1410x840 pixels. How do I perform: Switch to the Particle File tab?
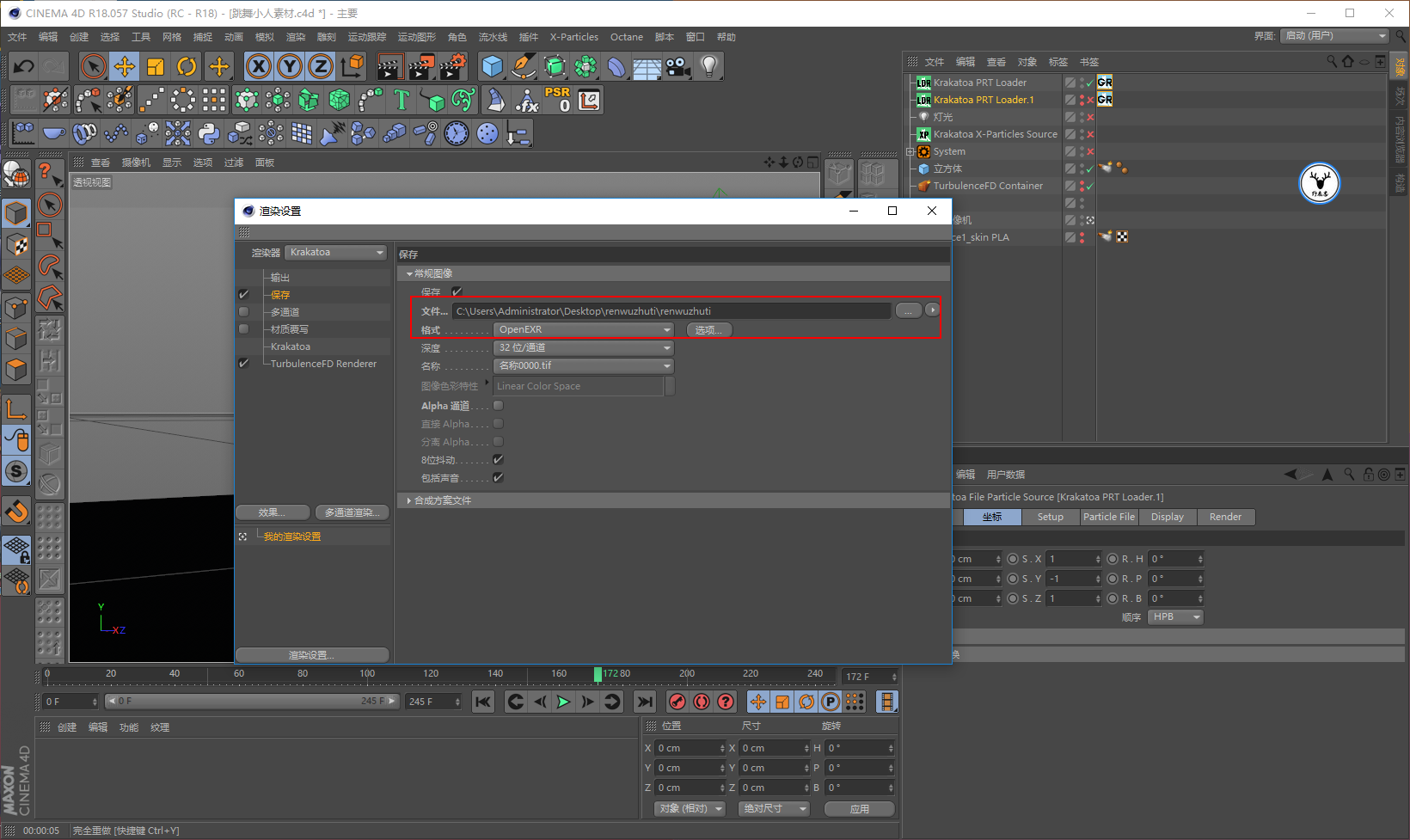1109,517
